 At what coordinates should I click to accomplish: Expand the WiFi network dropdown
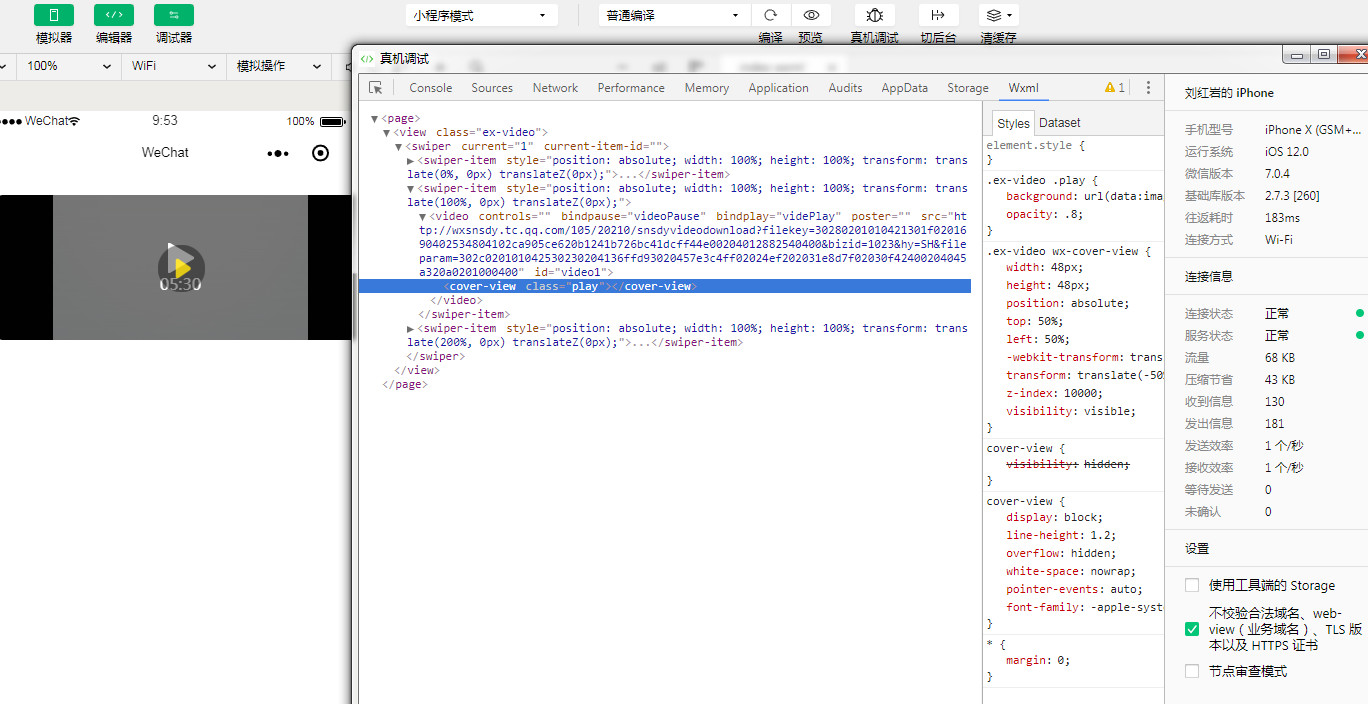click(x=174, y=66)
